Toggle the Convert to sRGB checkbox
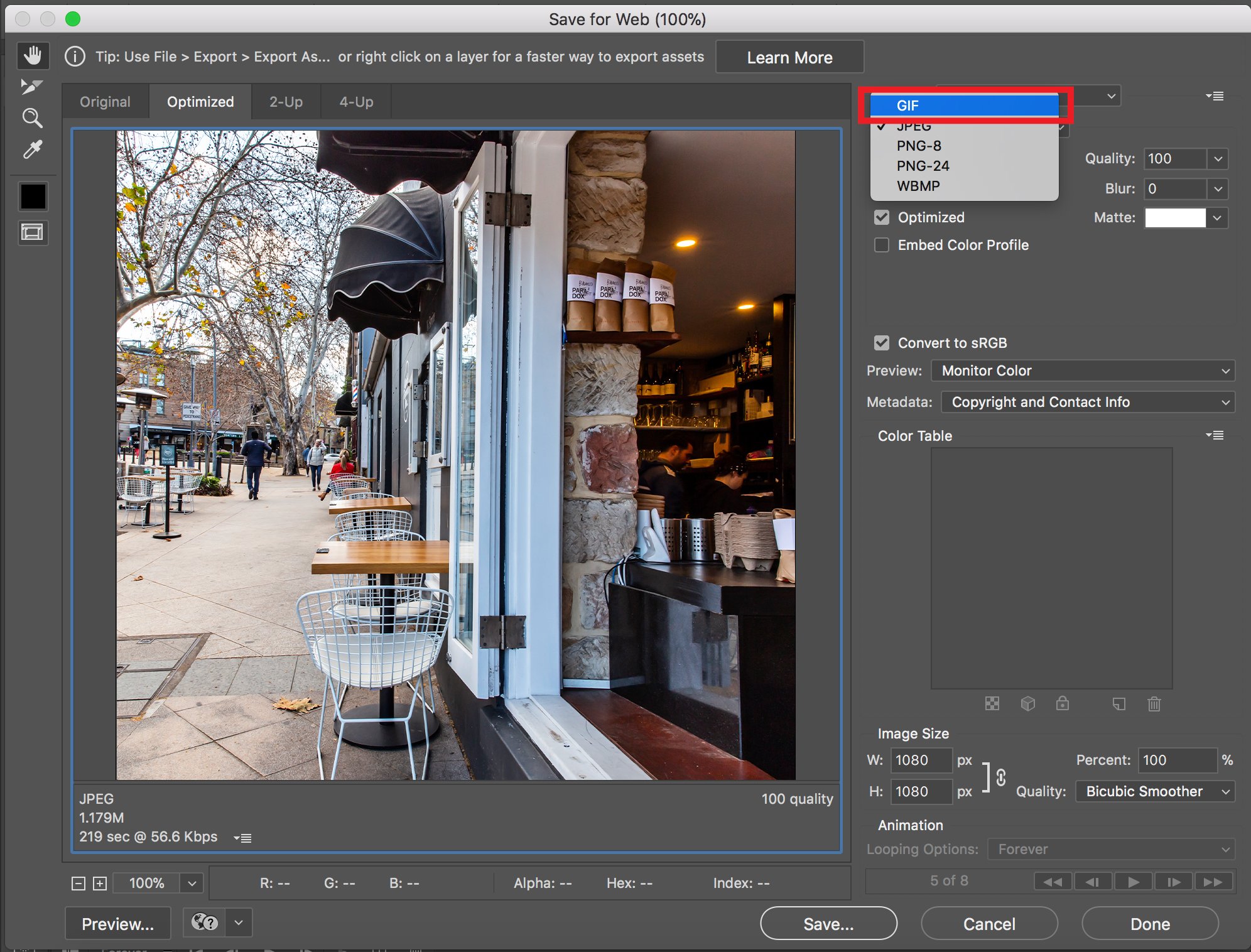 click(880, 343)
